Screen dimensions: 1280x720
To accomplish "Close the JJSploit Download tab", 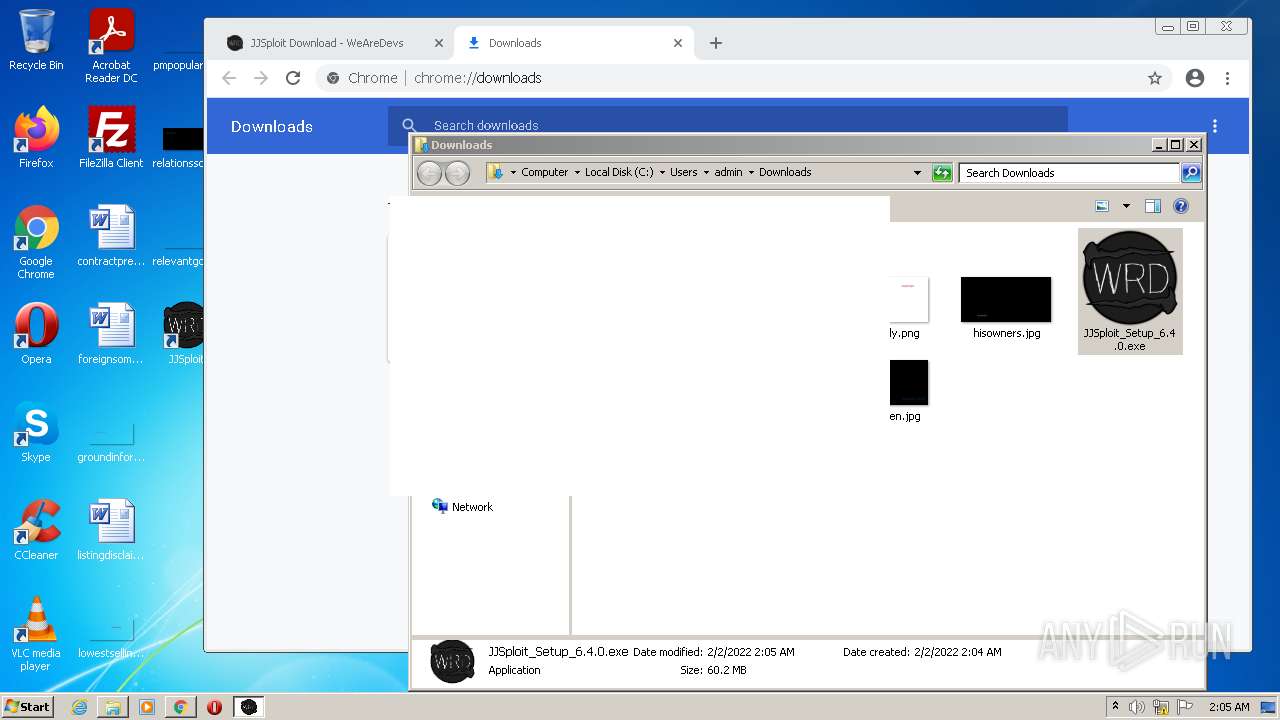I will [x=438, y=43].
